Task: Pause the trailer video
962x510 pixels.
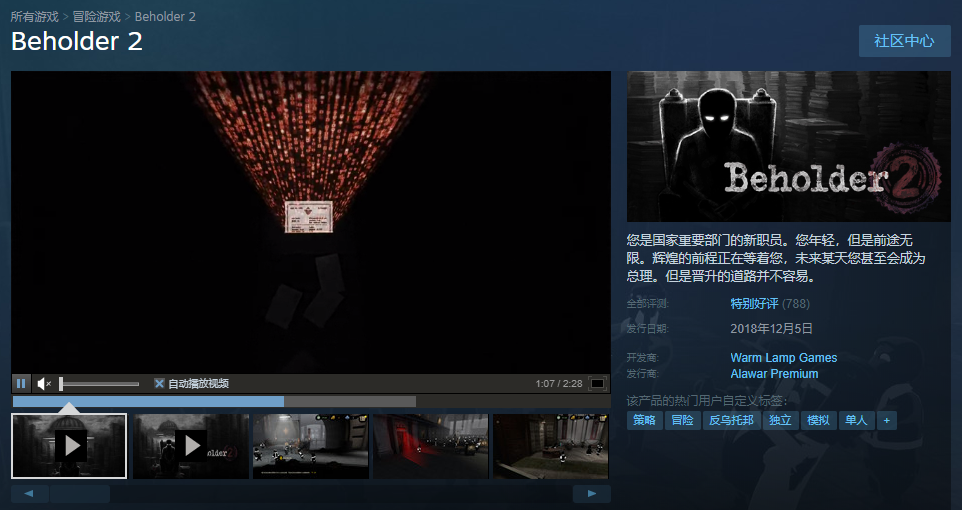Action: pos(21,384)
